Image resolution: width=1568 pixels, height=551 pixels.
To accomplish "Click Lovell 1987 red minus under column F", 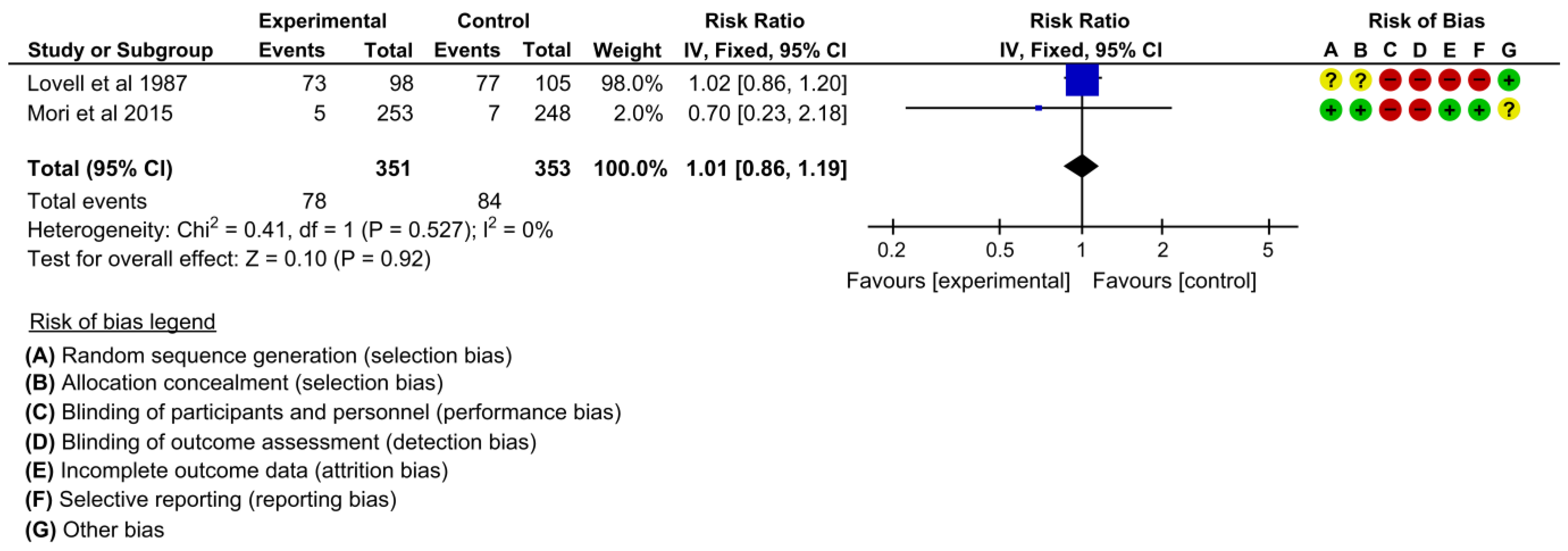I will tap(1479, 80).
